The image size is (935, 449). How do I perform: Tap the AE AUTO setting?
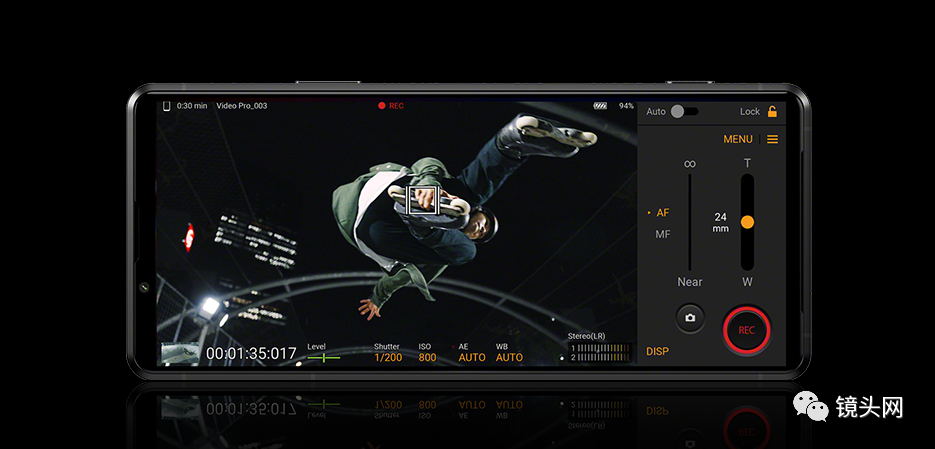click(x=472, y=352)
